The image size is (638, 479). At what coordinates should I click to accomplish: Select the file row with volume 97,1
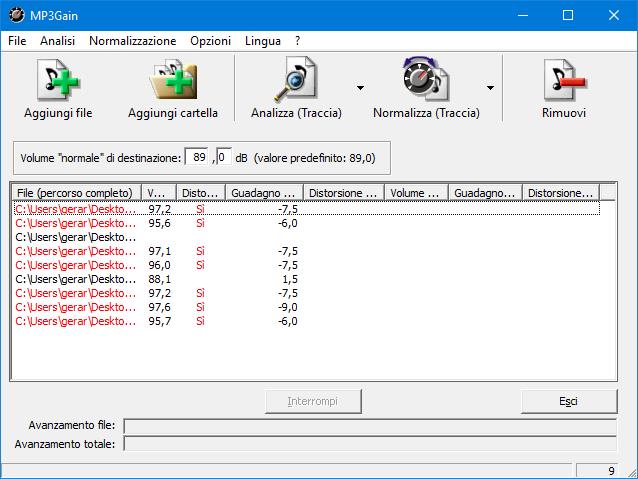(x=307, y=251)
